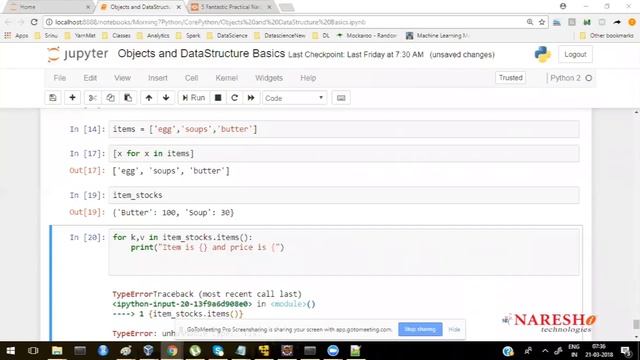The image size is (640, 360).
Task: Click the zoom magnifier icon in address bar
Action: pos(530,22)
